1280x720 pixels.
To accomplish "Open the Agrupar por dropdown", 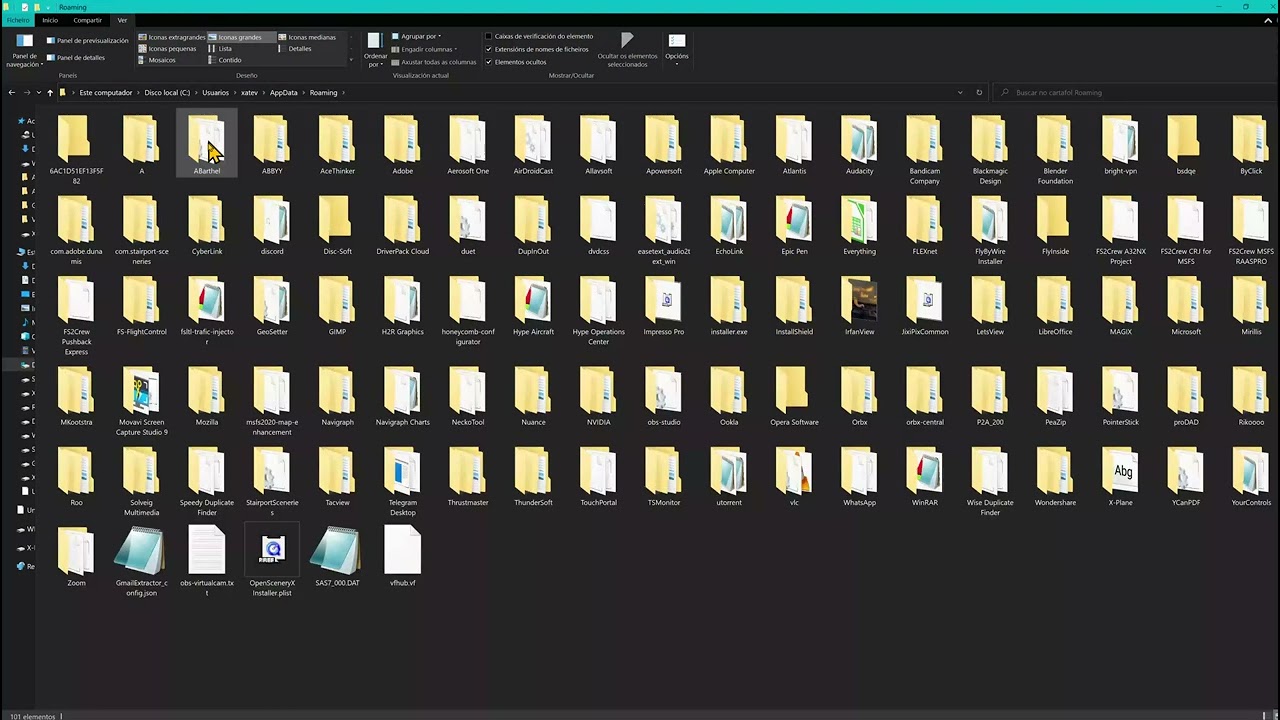I will pyautogui.click(x=416, y=36).
